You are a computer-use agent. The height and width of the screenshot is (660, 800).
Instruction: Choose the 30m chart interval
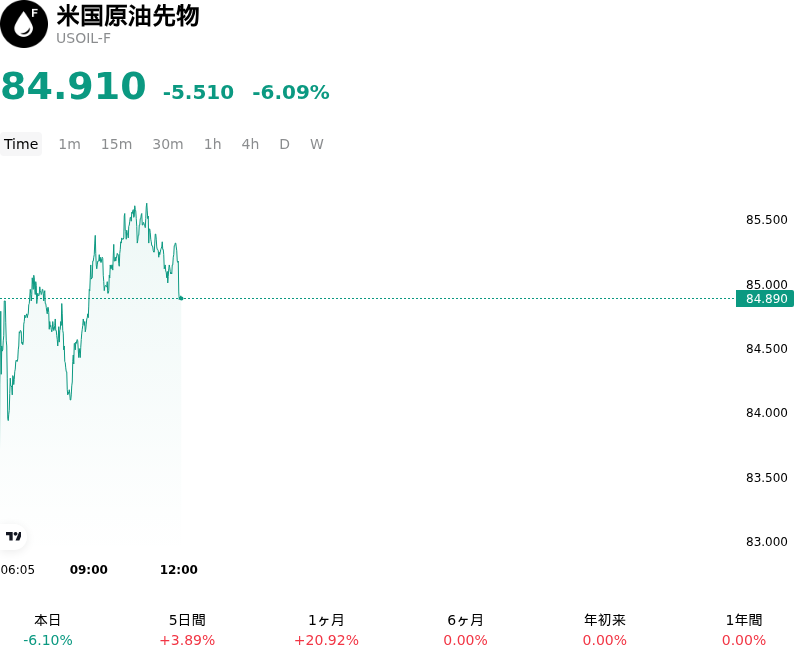point(168,144)
